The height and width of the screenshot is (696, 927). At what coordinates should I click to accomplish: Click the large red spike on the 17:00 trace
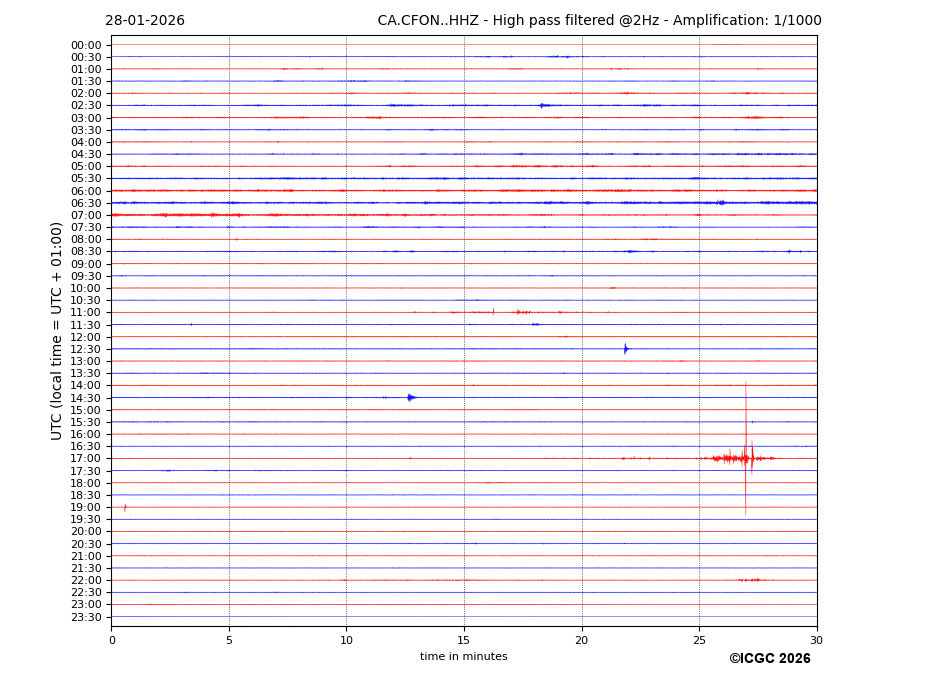(745, 458)
